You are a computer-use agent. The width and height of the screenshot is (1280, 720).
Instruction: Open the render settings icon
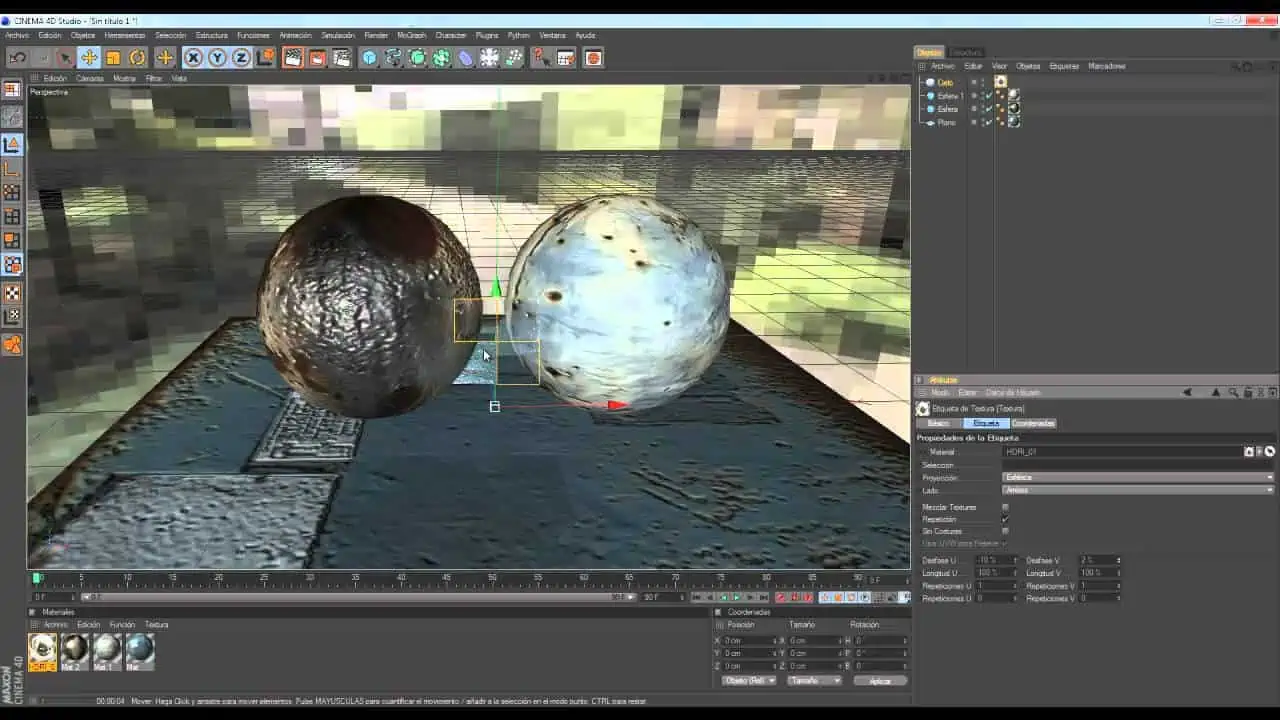click(x=342, y=58)
